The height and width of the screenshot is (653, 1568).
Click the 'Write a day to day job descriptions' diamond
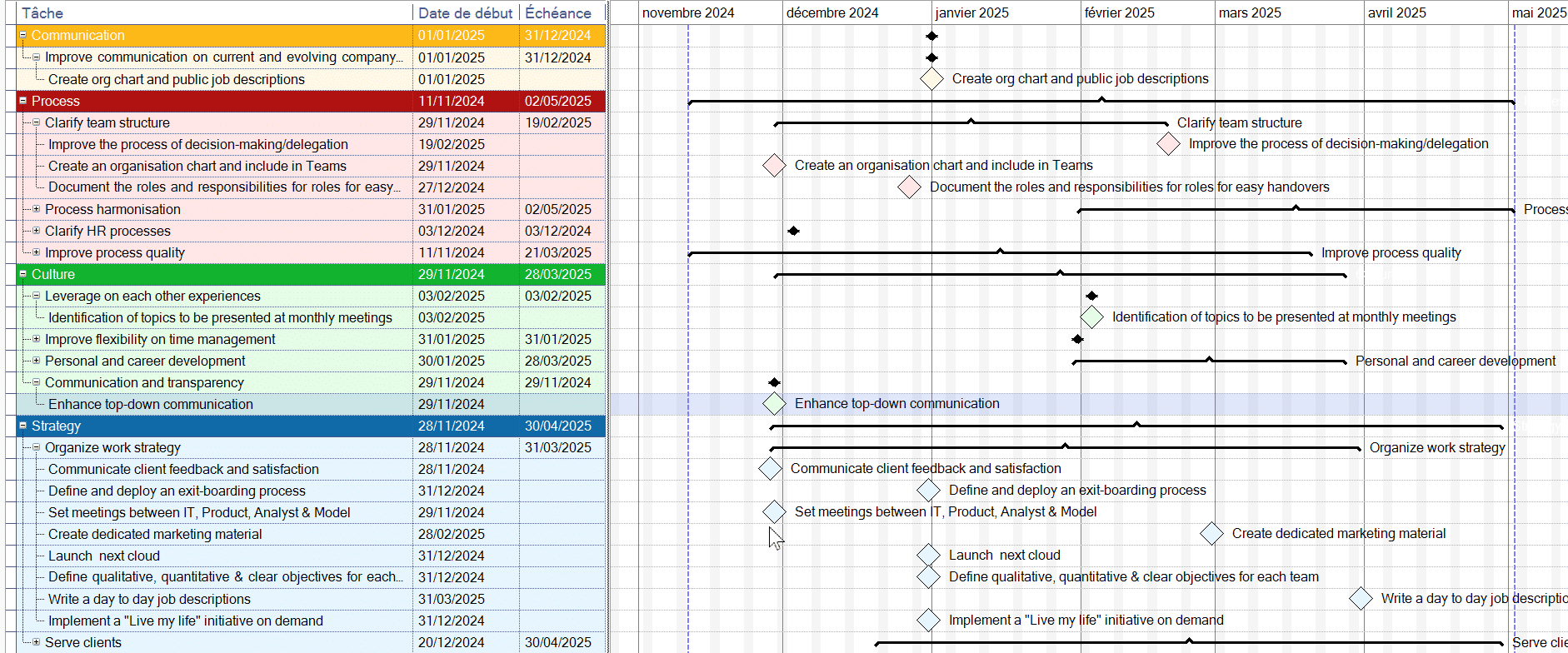pos(1361,599)
